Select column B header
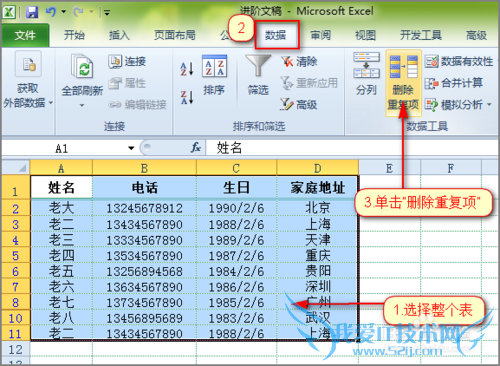Viewport: 500px width, 366px height. point(145,168)
